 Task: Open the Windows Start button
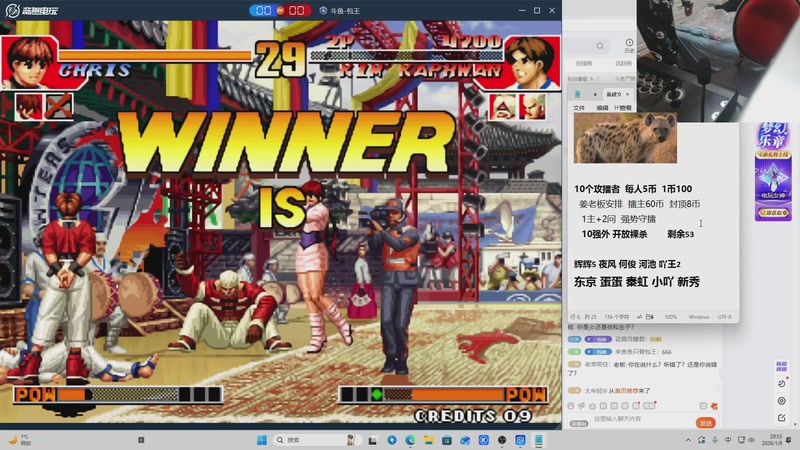tap(262, 440)
